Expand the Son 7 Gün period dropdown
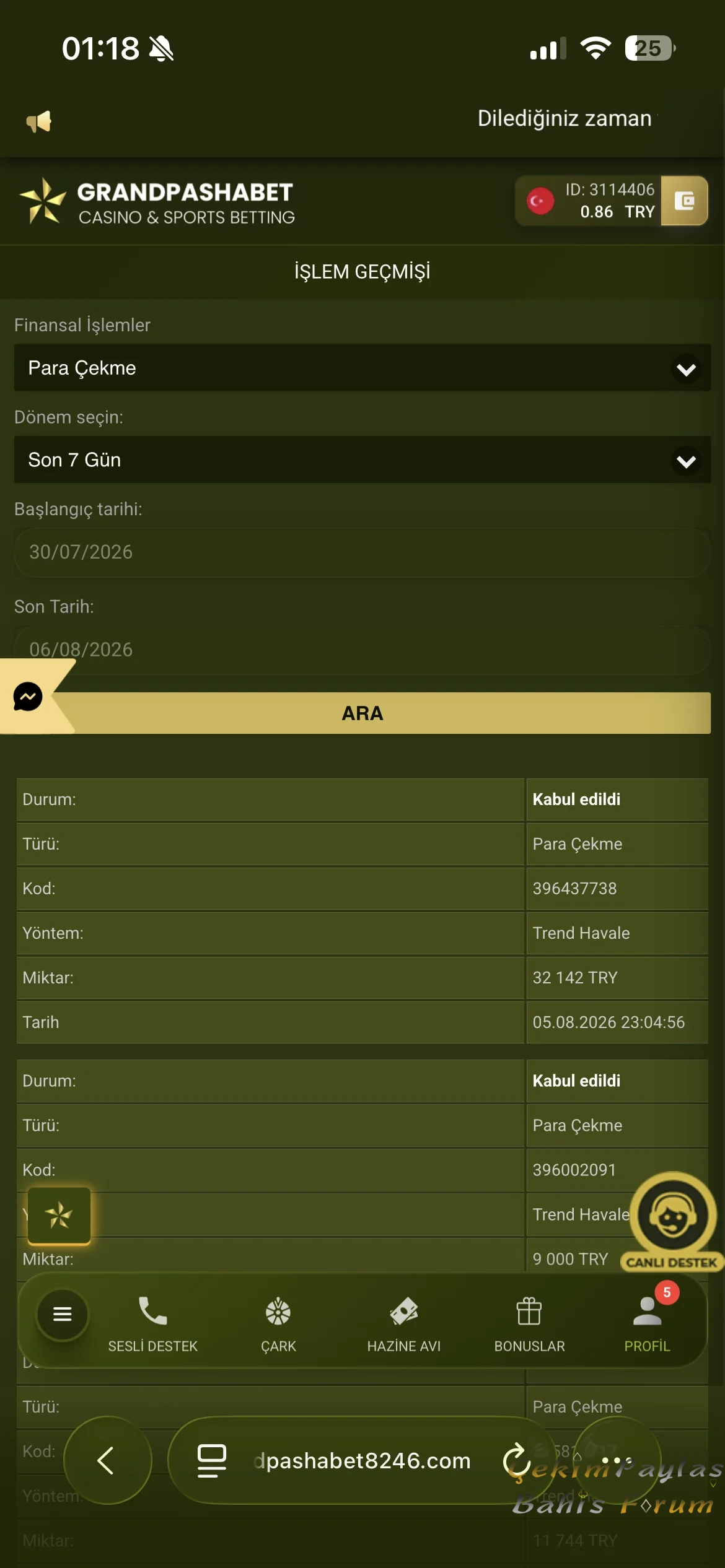This screenshot has width=725, height=1568. (x=362, y=460)
